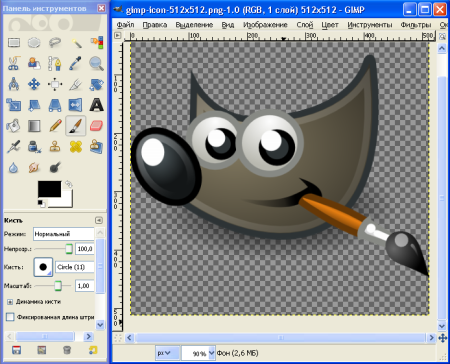
Task: Open the Кисть tool options panel menu
Action: (x=99, y=220)
